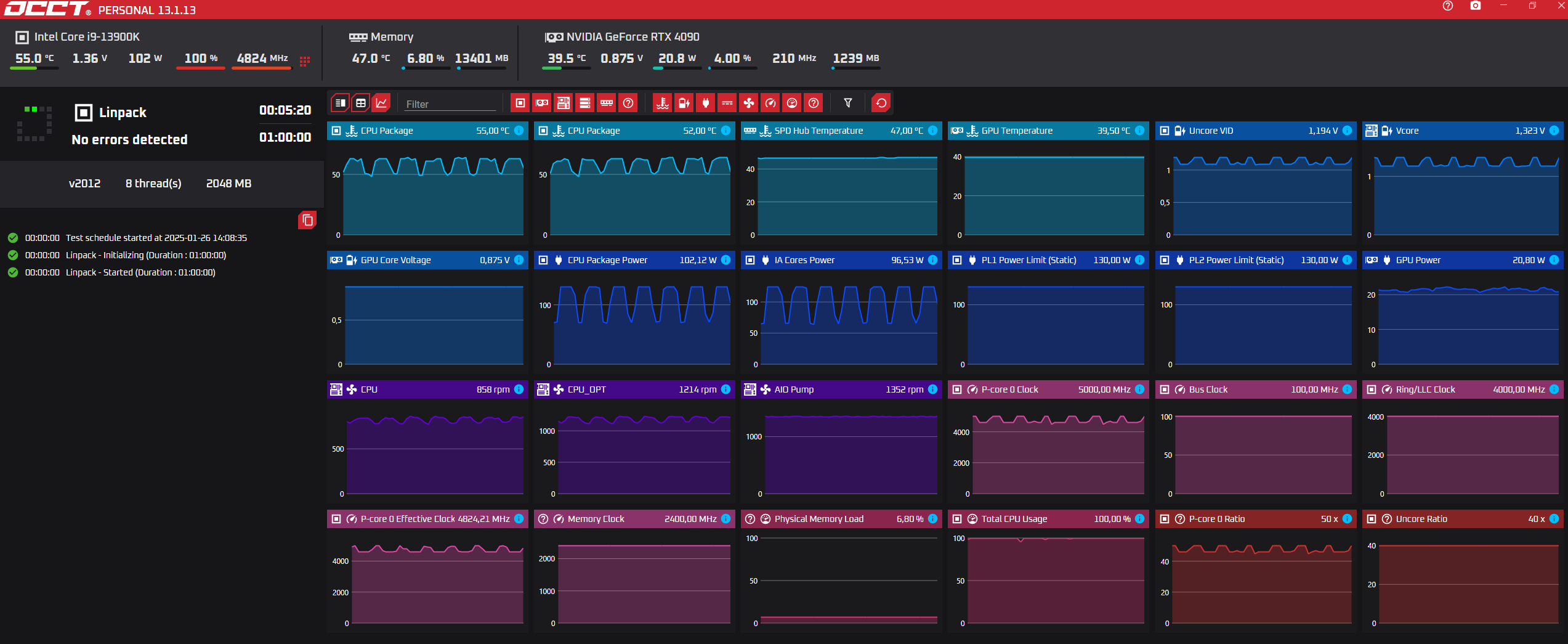This screenshot has width=1568, height=644.
Task: Click the NVIDIA GeForce RTX 4090 heading
Action: pos(632,37)
